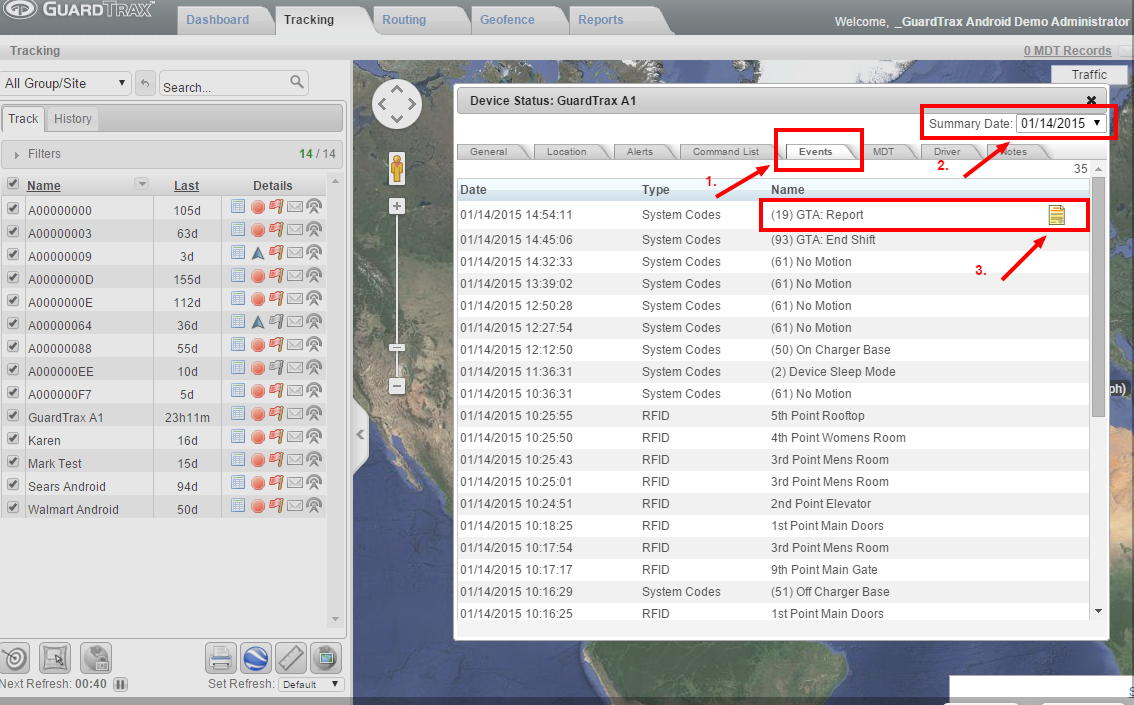Zoom out on the map

(x=397, y=386)
